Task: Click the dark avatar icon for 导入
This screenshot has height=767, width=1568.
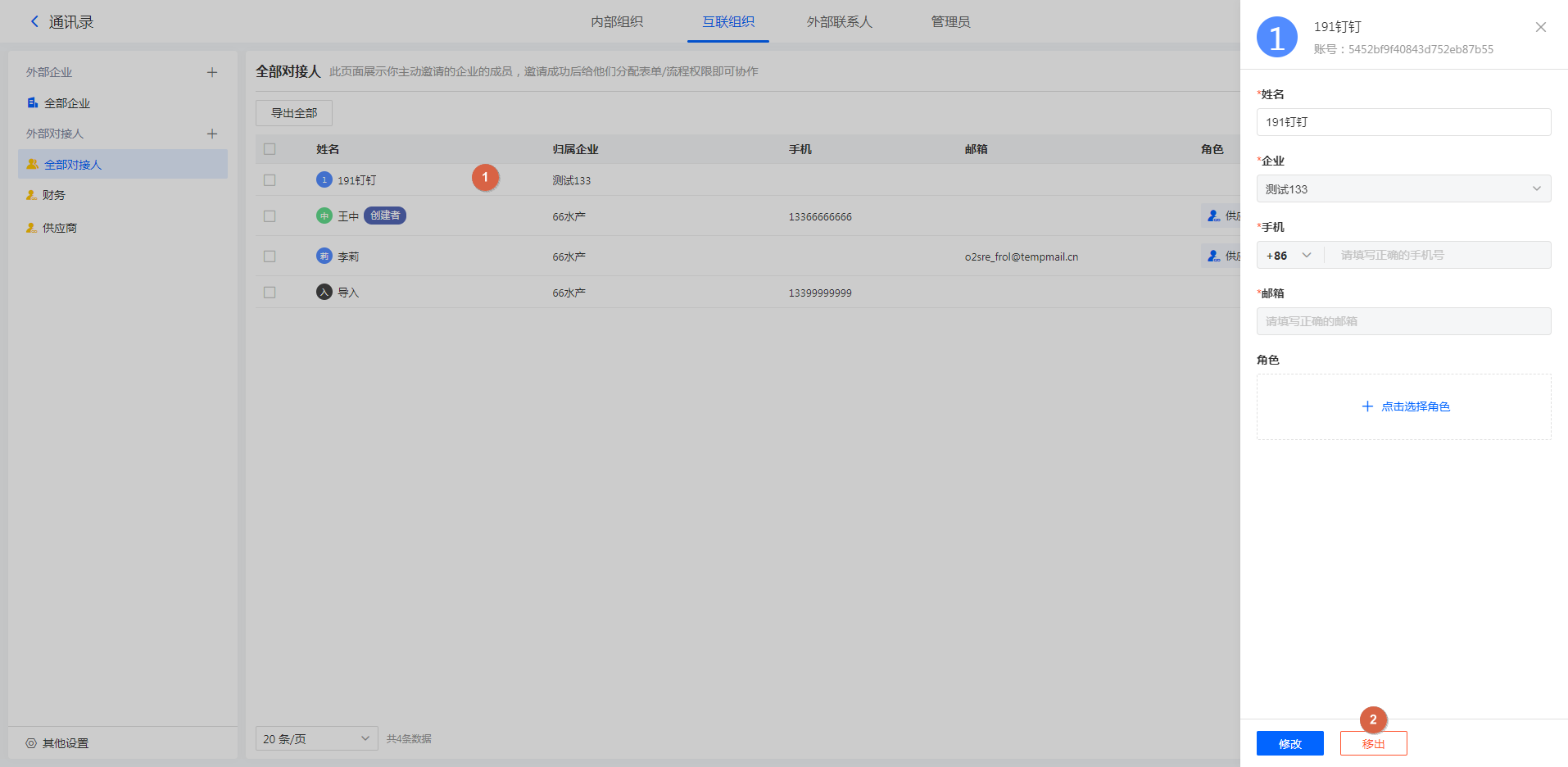Action: click(x=324, y=293)
